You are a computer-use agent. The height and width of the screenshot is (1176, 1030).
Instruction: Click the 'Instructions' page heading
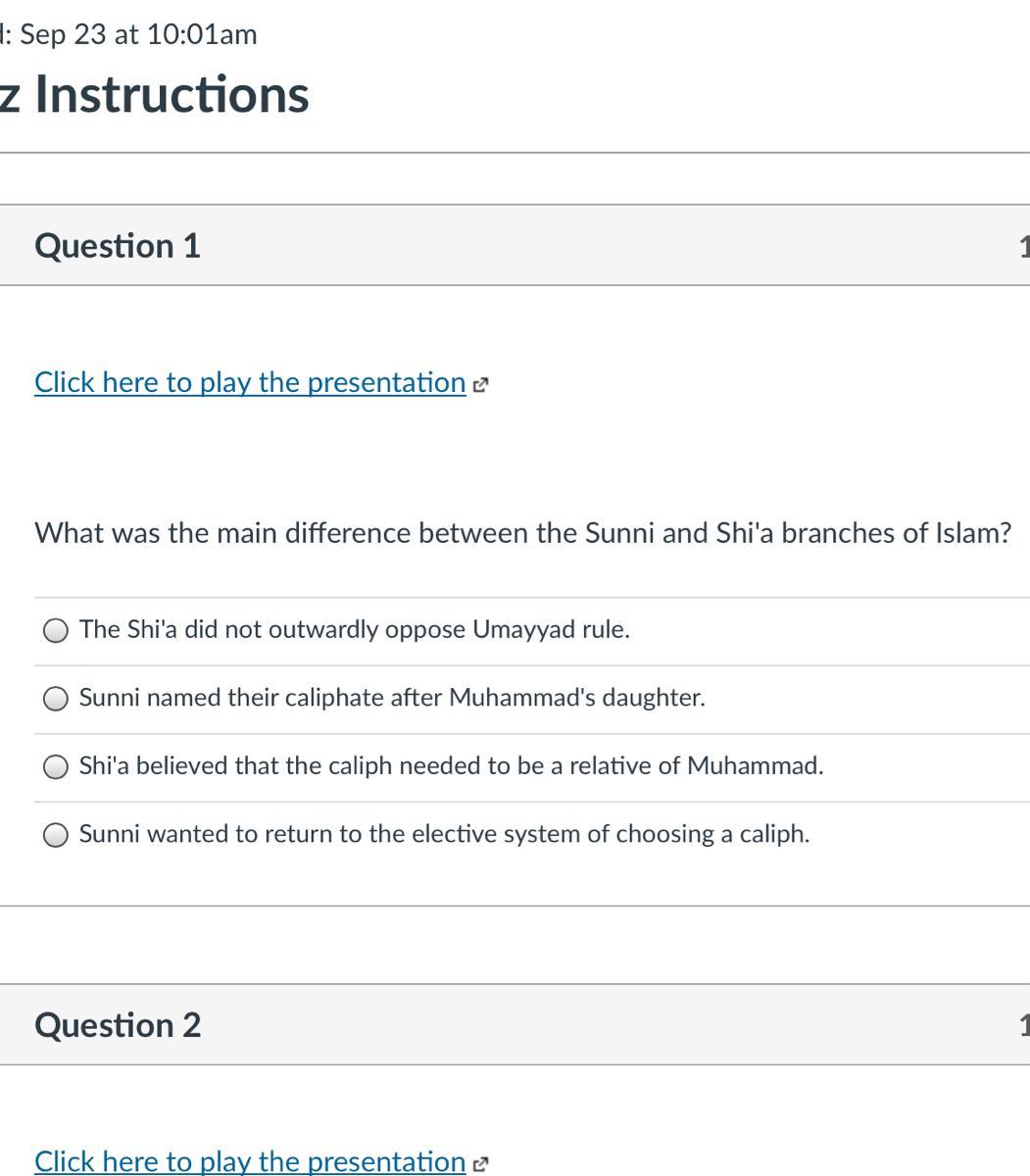pos(172,95)
